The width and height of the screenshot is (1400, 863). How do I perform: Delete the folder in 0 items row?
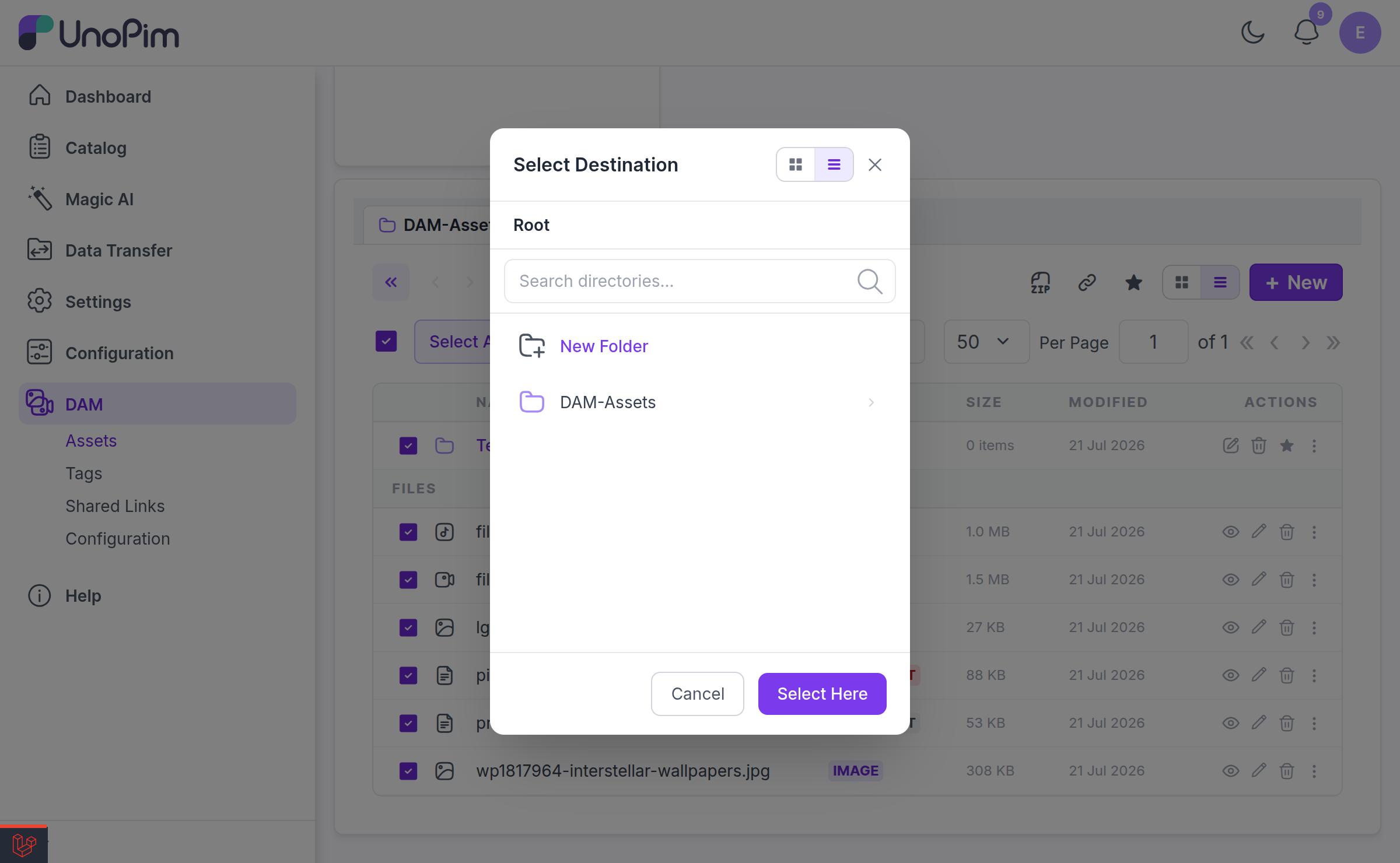pos(1259,445)
